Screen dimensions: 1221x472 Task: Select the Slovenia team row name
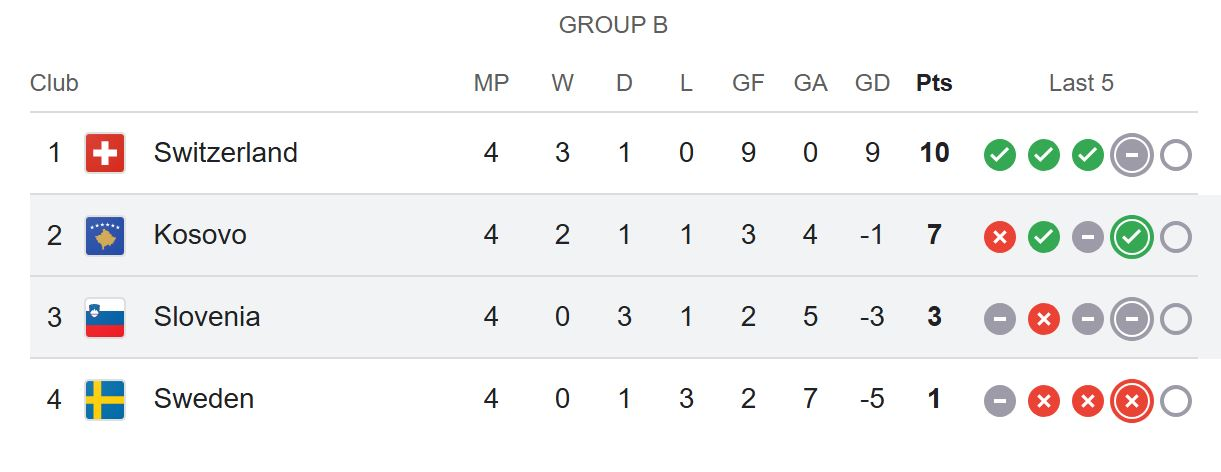[x=207, y=317]
